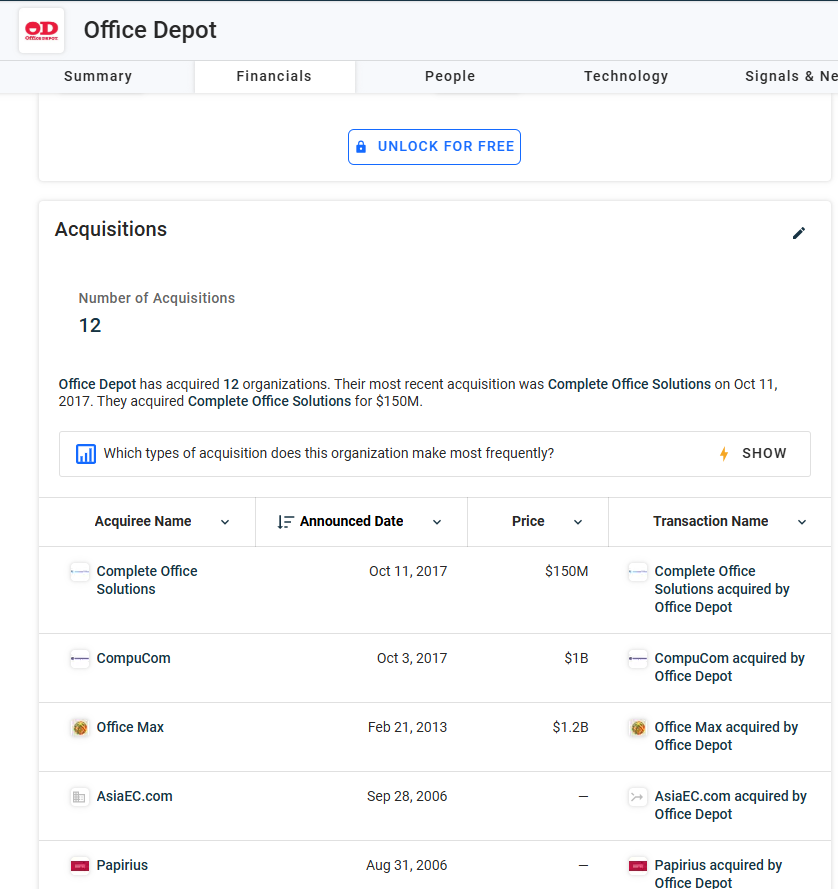Click the 'Number of Acquisitions' label
838x889 pixels.
[156, 298]
